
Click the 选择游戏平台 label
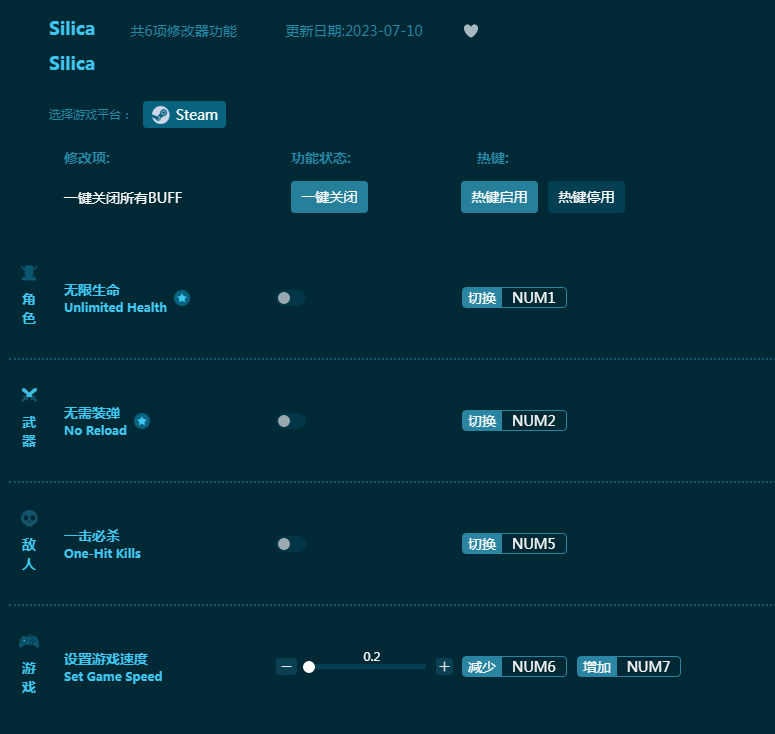(88, 115)
